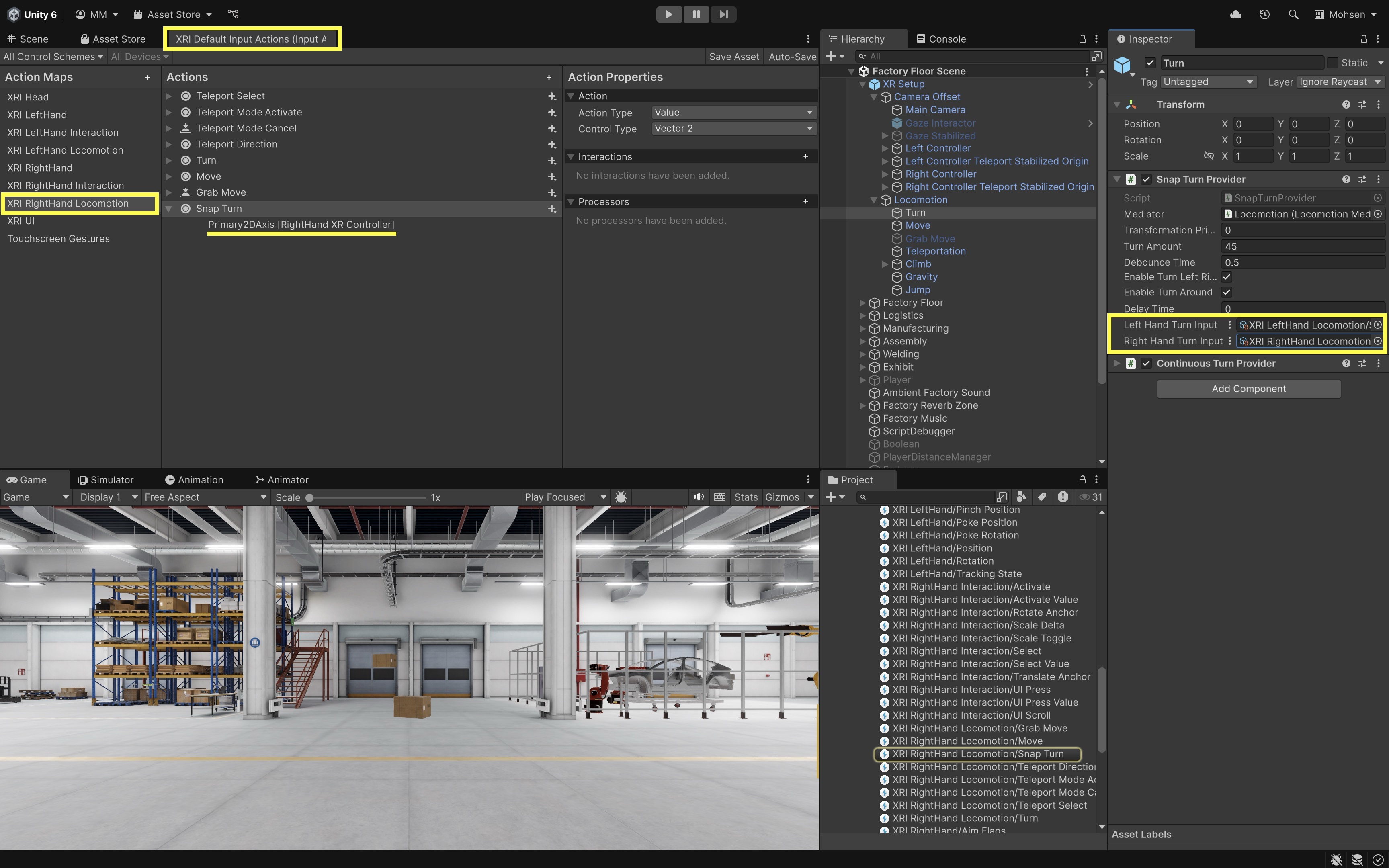Open the Undo History clock icon

click(1264, 14)
